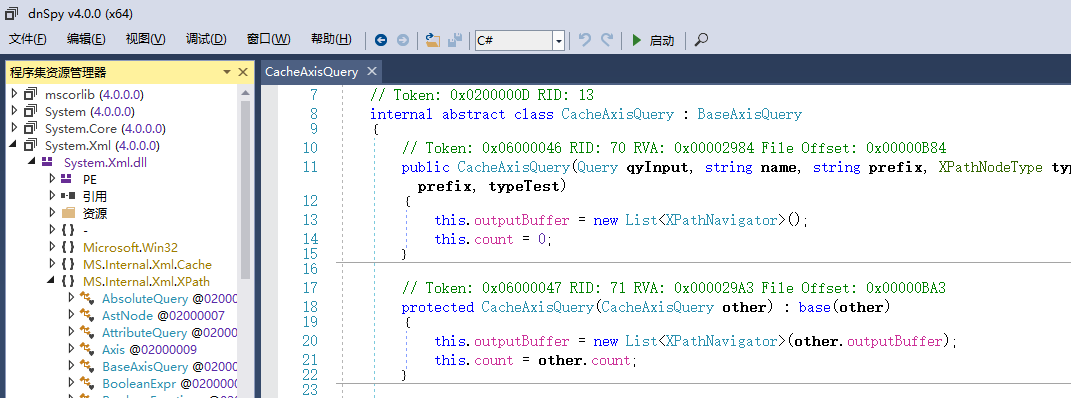Click the mscorlib assembly icon
Viewport: 1071px width, 398px height.
[x=31, y=94]
